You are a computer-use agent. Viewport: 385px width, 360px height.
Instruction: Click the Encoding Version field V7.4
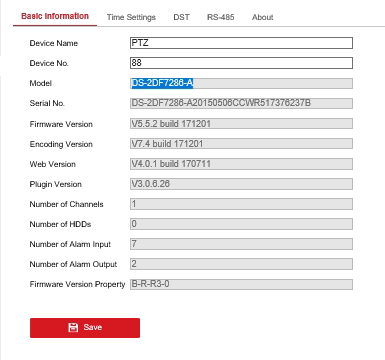tap(241, 144)
